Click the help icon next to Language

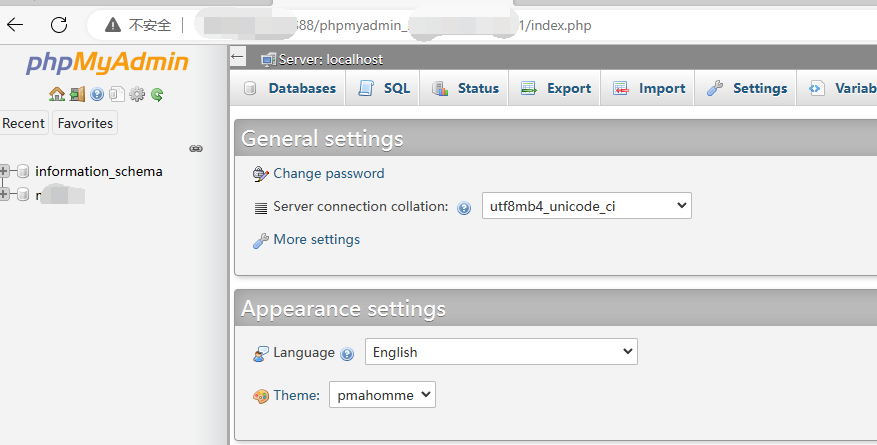[347, 353]
